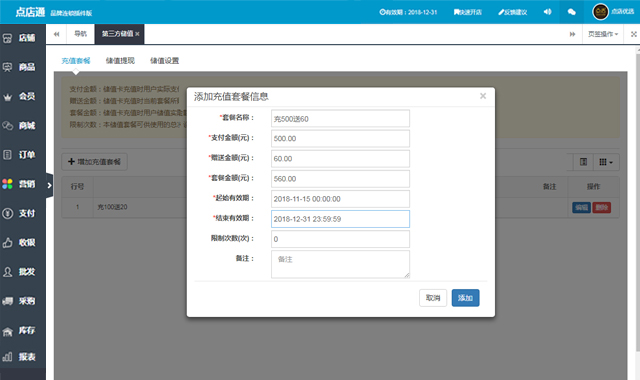Click the user avatar in header
Image resolution: width=640 pixels, height=380 pixels.
pyautogui.click(x=600, y=11)
